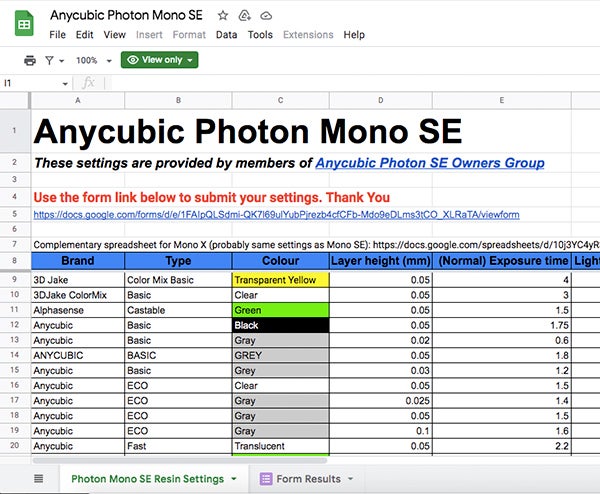Print the spreadsheet with the printer icon
Viewport: 600px width, 494px height.
30,60
